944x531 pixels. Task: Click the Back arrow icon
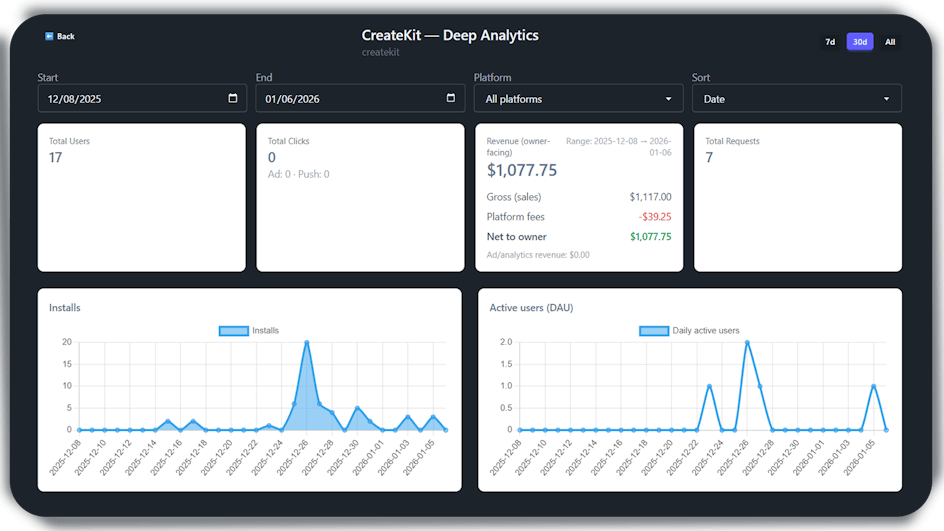(49, 36)
